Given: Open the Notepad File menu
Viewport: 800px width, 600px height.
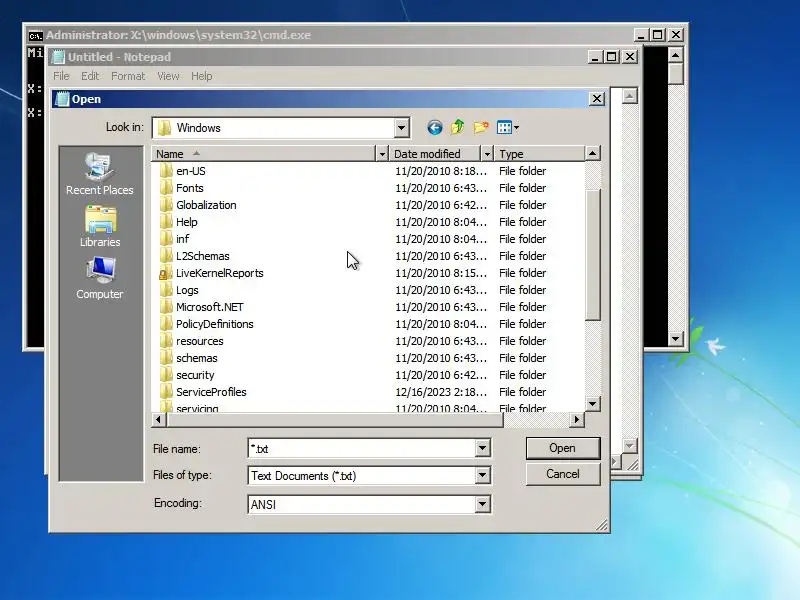Looking at the screenshot, I should (61, 76).
